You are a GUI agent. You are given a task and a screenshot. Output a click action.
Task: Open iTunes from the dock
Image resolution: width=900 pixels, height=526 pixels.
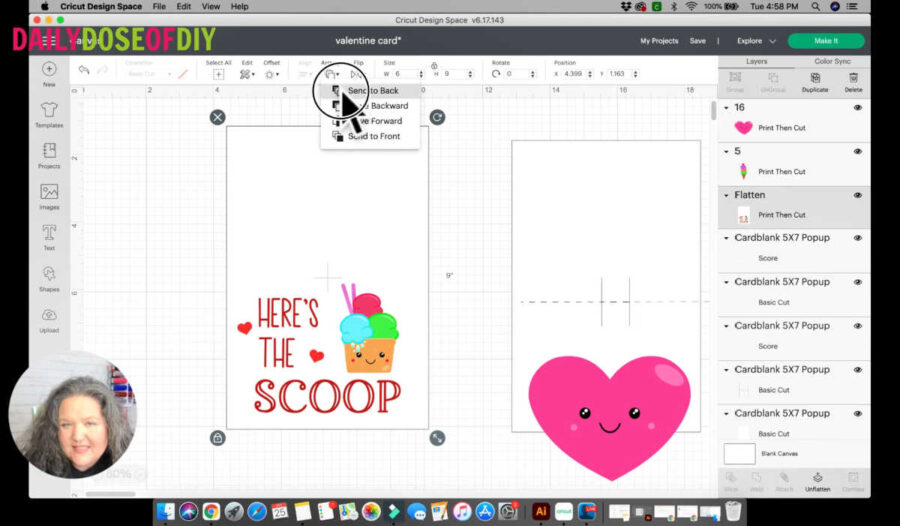pos(462,511)
